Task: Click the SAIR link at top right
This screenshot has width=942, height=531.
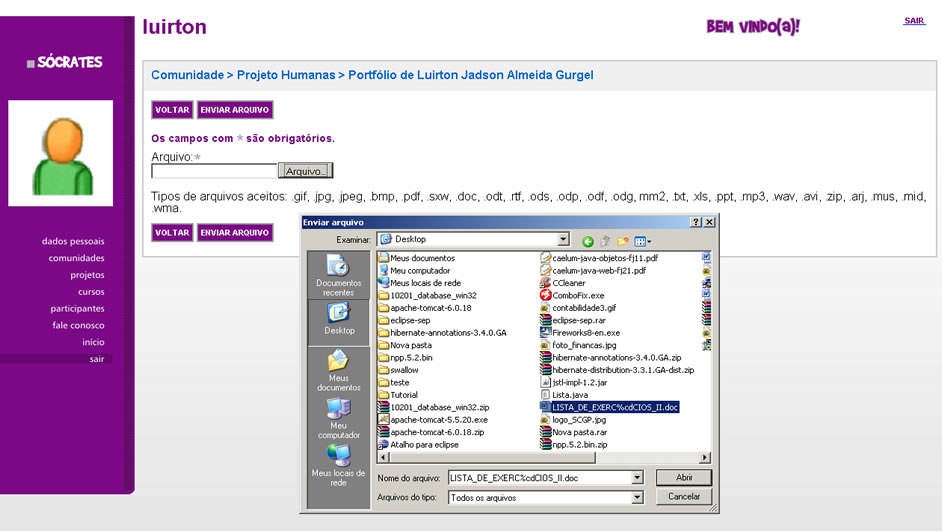Action: pos(914,21)
